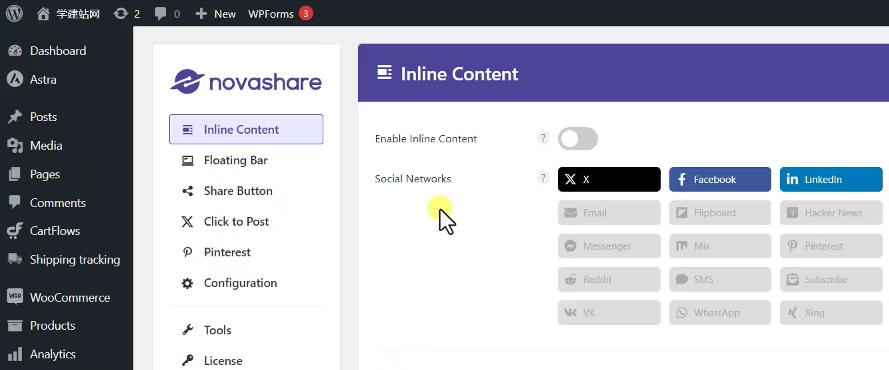
Task: Click the Pages icon in sidebar
Action: [x=15, y=175]
